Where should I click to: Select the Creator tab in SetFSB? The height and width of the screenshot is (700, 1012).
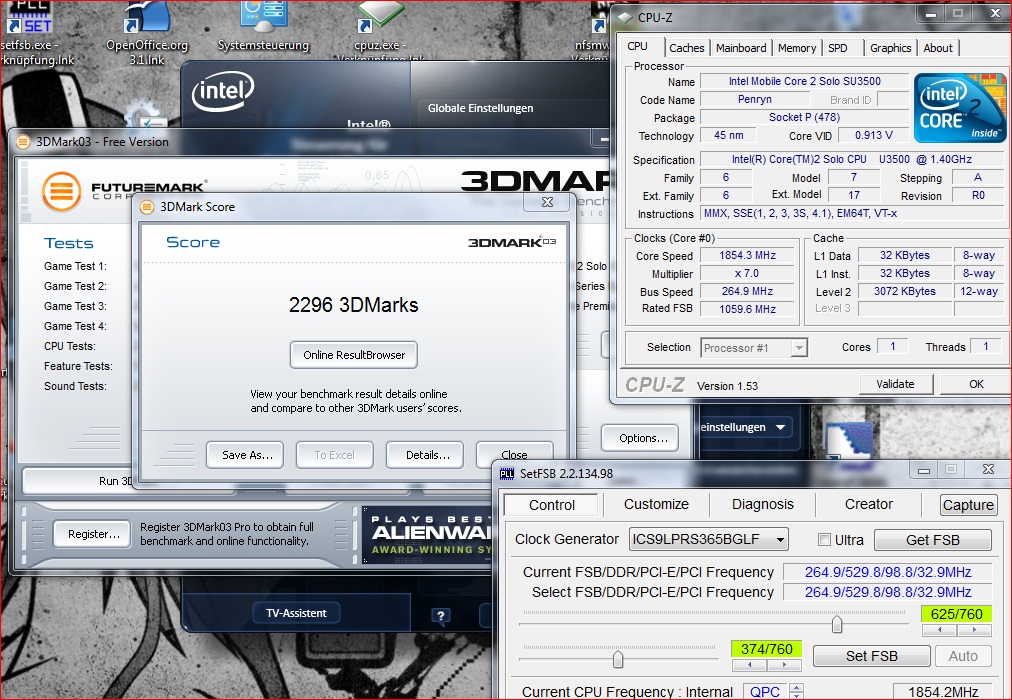[869, 504]
